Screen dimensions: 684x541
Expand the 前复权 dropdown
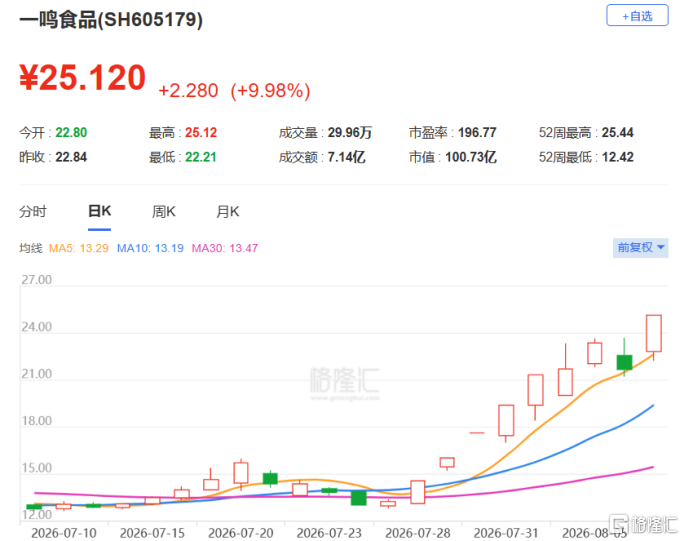(x=640, y=247)
